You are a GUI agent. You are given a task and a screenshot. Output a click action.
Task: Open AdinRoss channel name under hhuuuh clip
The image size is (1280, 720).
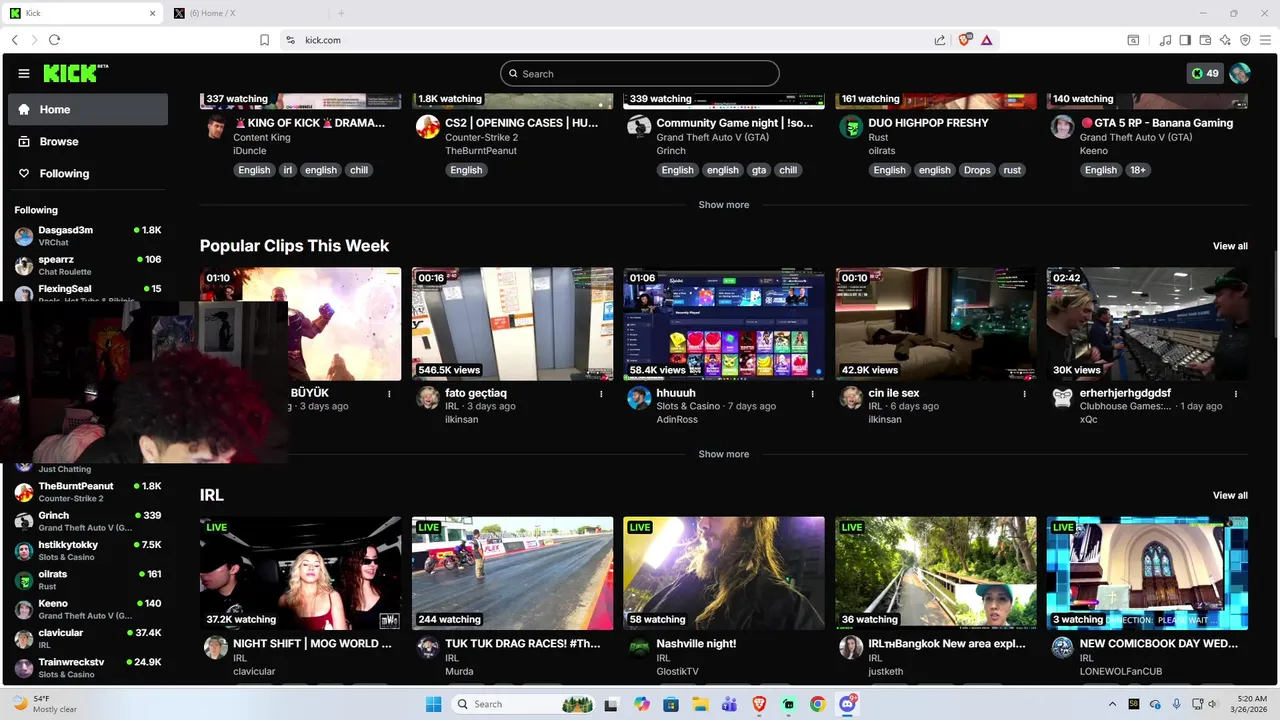tap(676, 420)
